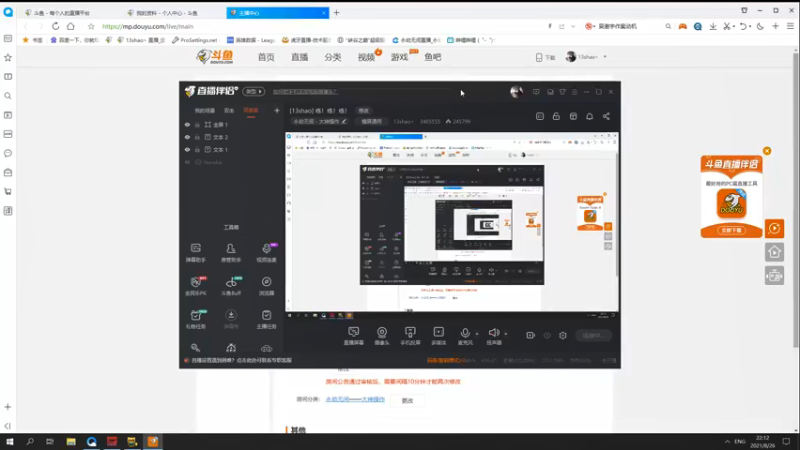Switch to the second scene tab
Screen dimensions: 800x450
coord(229,111)
